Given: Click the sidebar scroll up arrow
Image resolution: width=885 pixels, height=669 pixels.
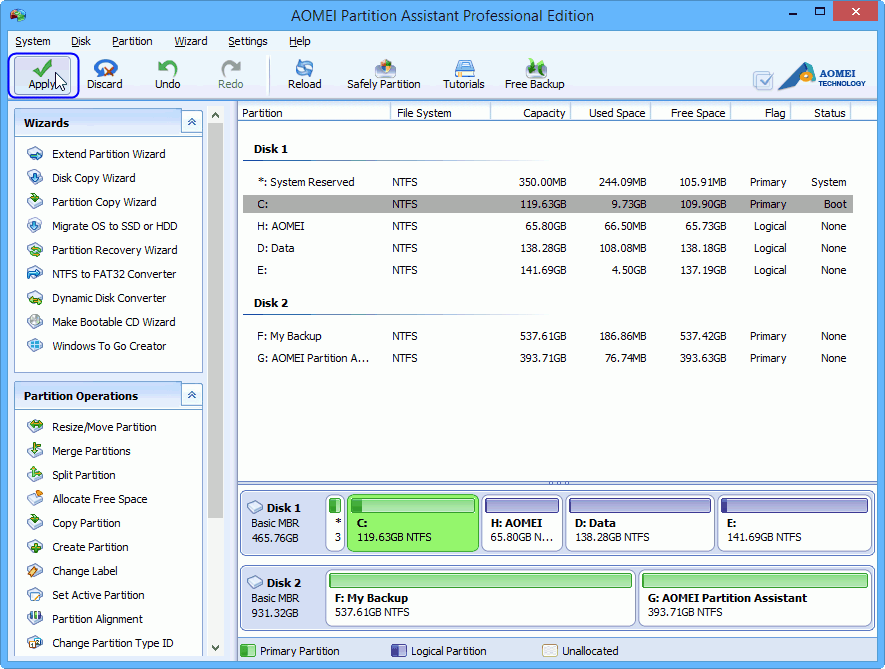Looking at the screenshot, I should [x=216, y=115].
